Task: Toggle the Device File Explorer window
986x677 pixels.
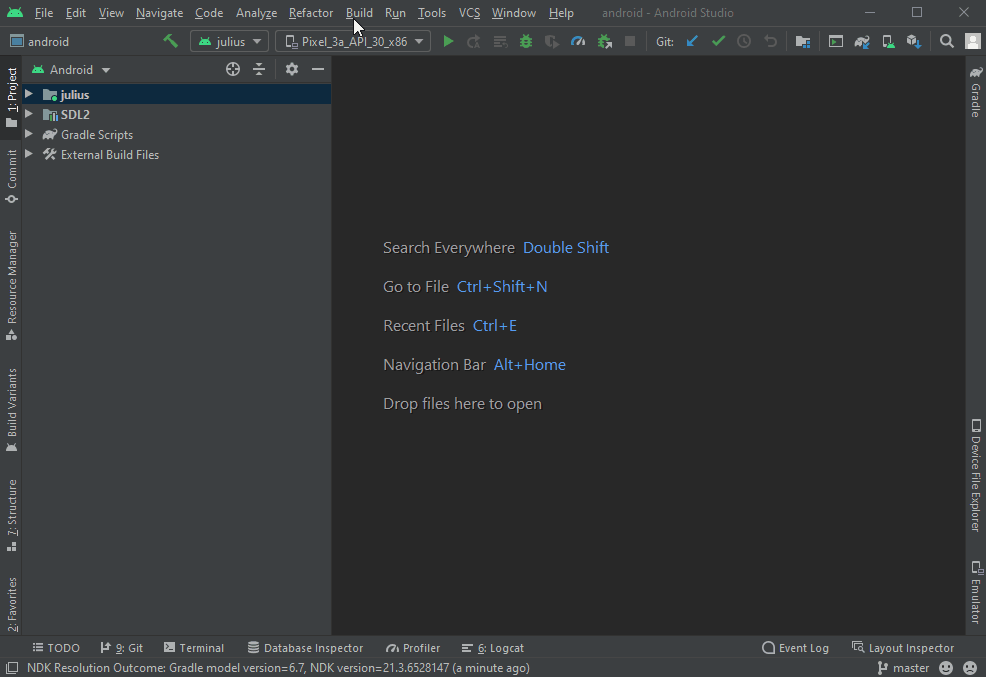Action: pos(975,475)
